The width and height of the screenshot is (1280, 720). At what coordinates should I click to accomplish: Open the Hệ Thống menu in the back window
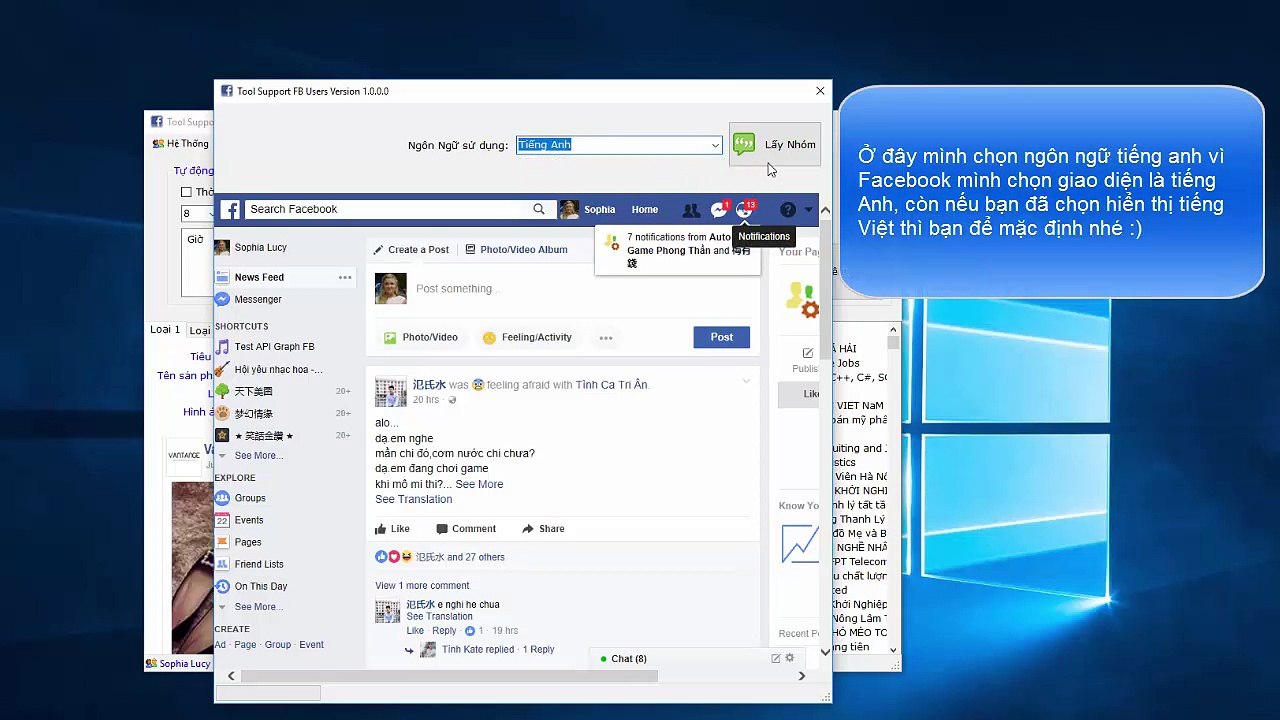pyautogui.click(x=181, y=144)
